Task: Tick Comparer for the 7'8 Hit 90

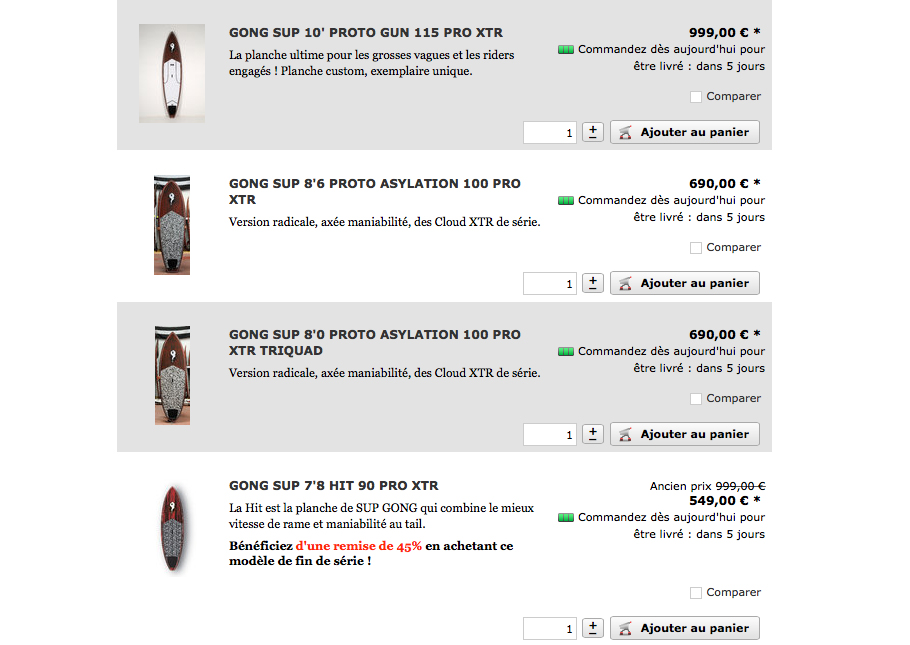Action: (696, 593)
